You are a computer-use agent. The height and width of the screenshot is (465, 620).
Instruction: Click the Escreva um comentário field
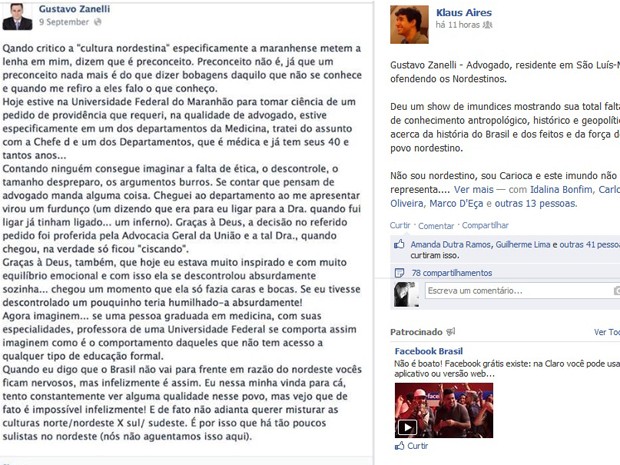point(522,291)
